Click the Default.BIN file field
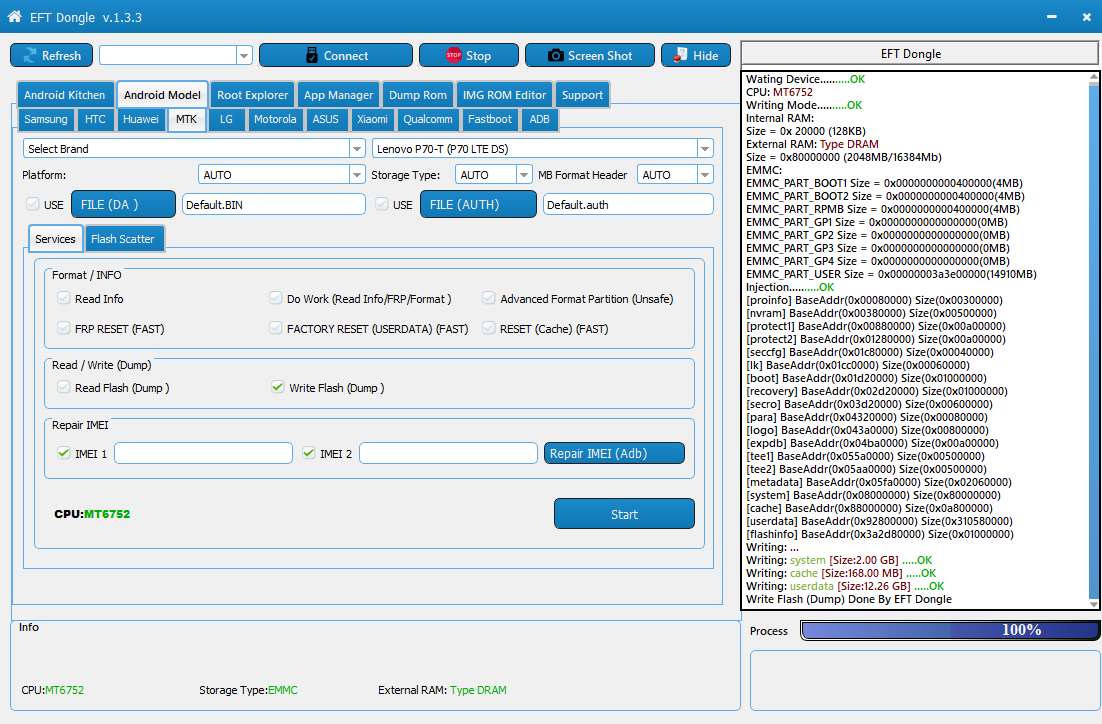The image size is (1102, 724). point(273,205)
